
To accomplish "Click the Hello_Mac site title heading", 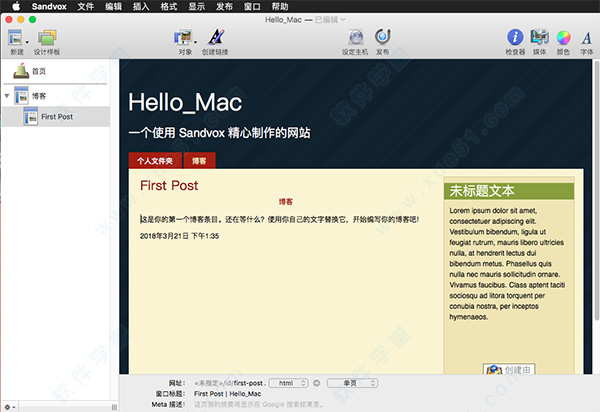I will coord(185,103).
